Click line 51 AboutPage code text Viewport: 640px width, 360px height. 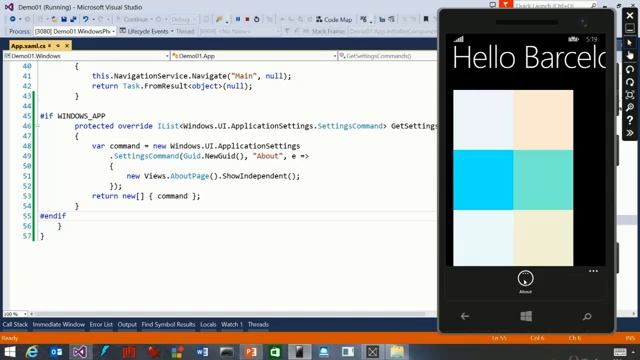click(189, 176)
